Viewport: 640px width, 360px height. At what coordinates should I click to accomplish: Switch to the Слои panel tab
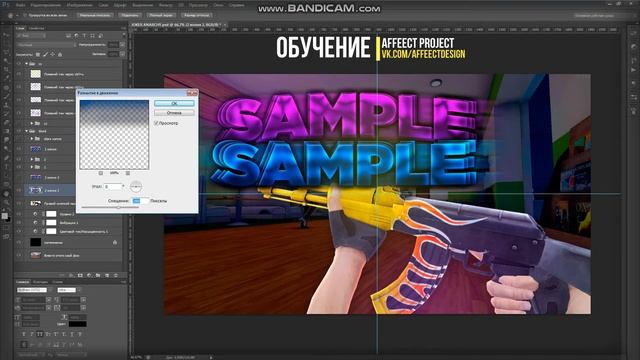tap(20, 28)
